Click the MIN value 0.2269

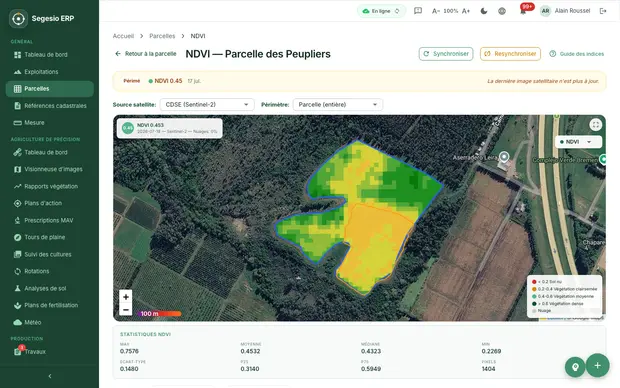click(491, 351)
